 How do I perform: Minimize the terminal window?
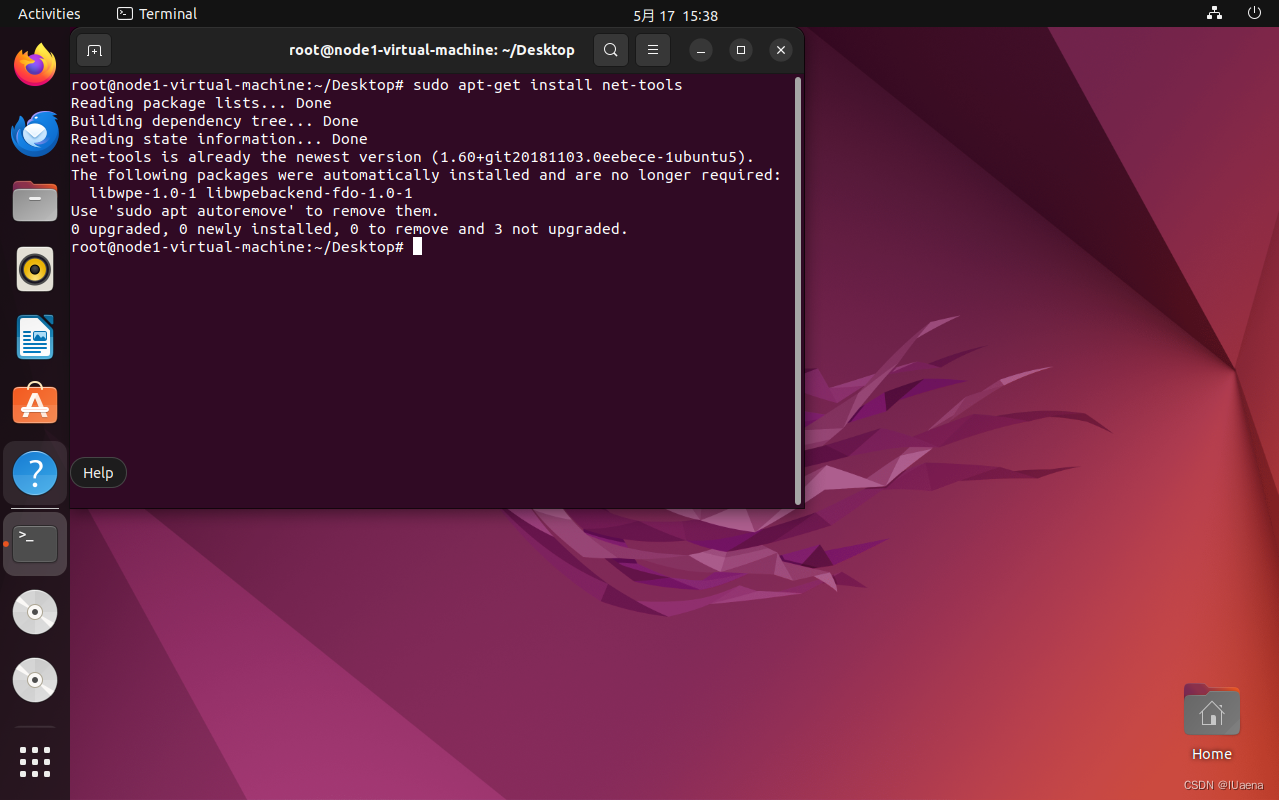click(x=702, y=50)
